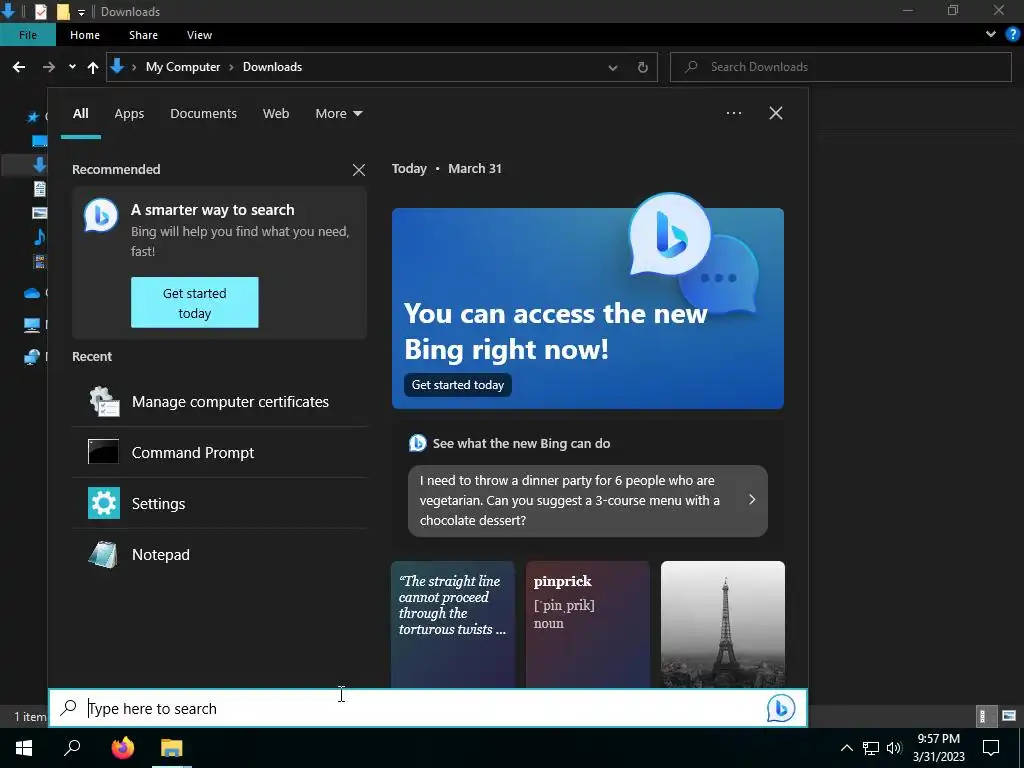Select the All search tab
This screenshot has width=1024, height=768.
point(80,114)
